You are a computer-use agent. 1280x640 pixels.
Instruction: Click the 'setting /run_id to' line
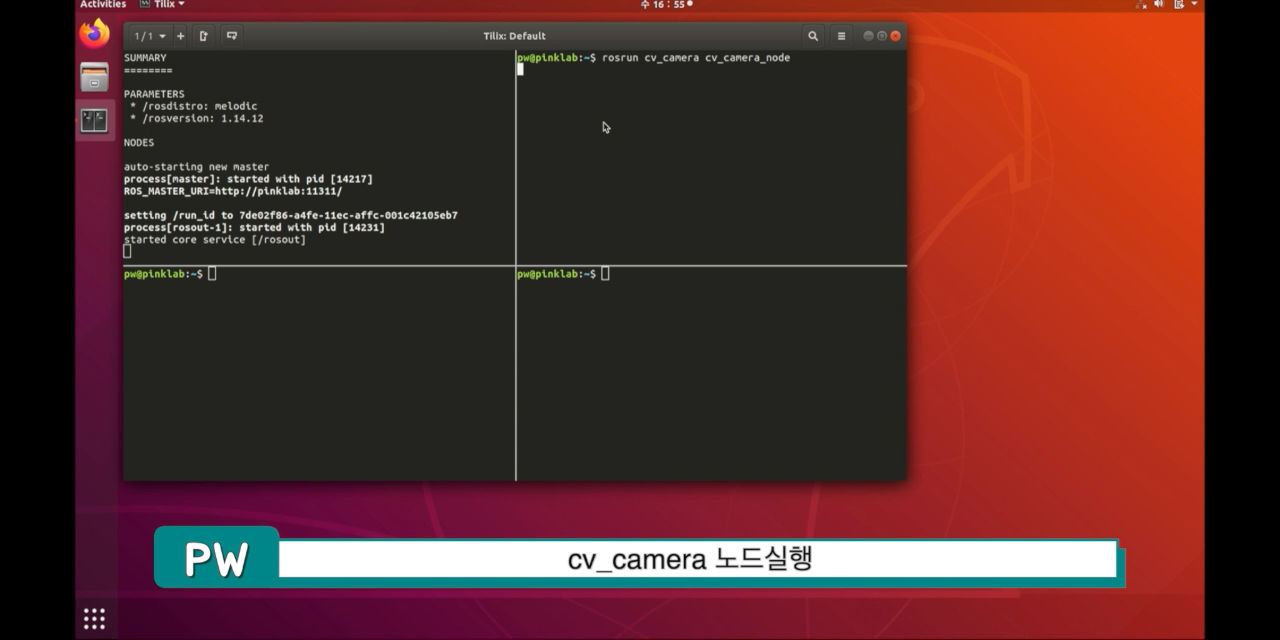coord(291,216)
